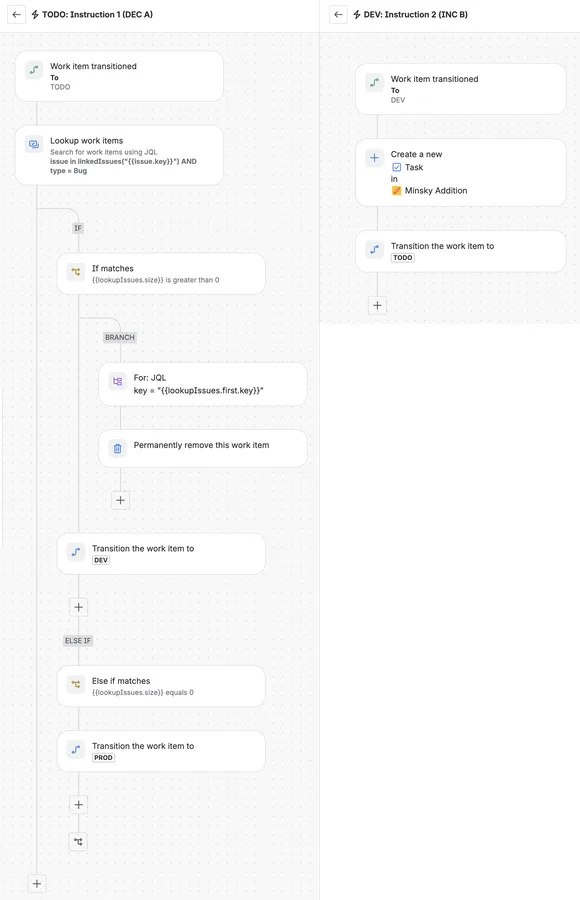
Task: Click the BRANCH label
Action: click(x=120, y=338)
